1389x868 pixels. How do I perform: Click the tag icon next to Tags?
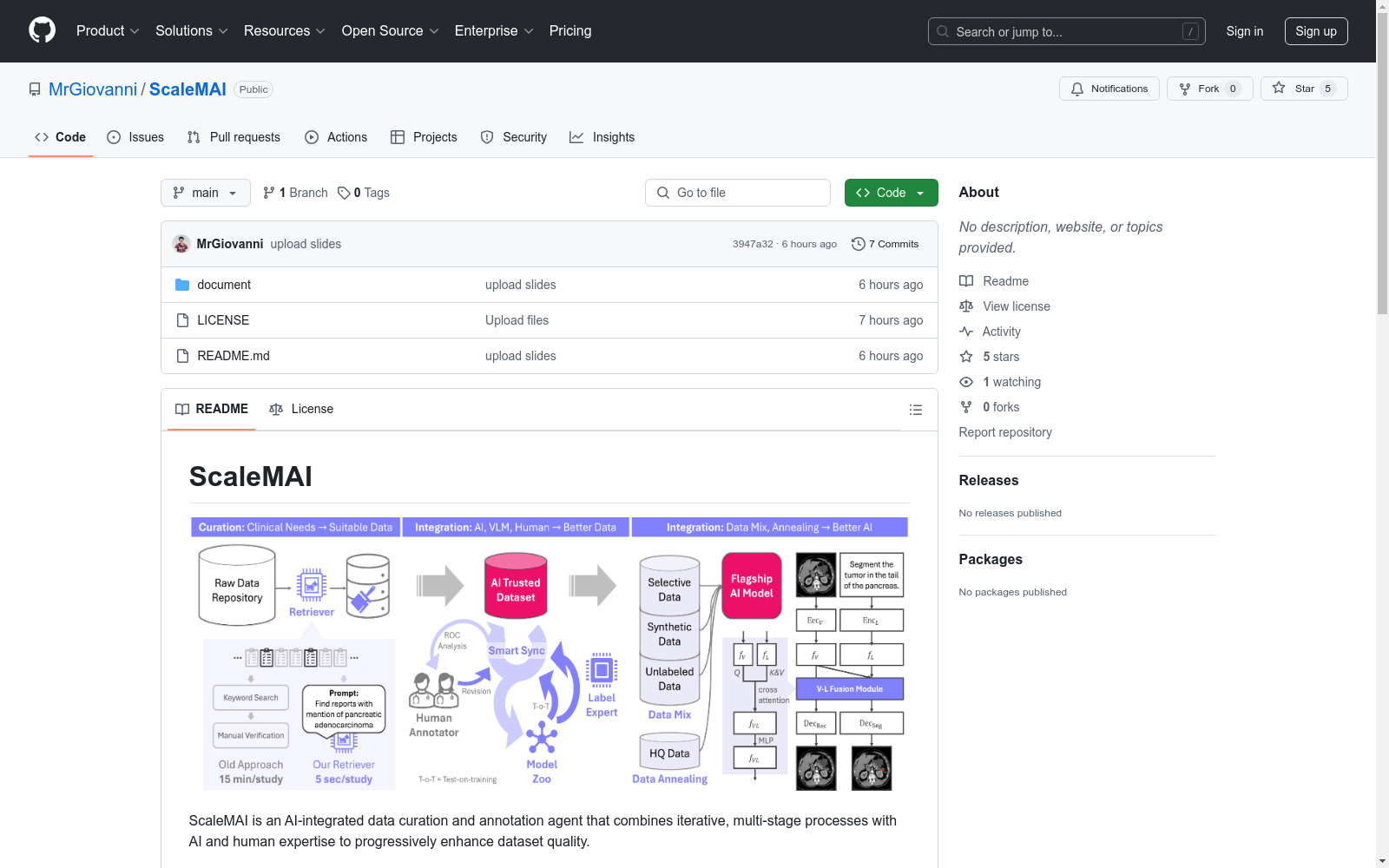click(x=344, y=193)
